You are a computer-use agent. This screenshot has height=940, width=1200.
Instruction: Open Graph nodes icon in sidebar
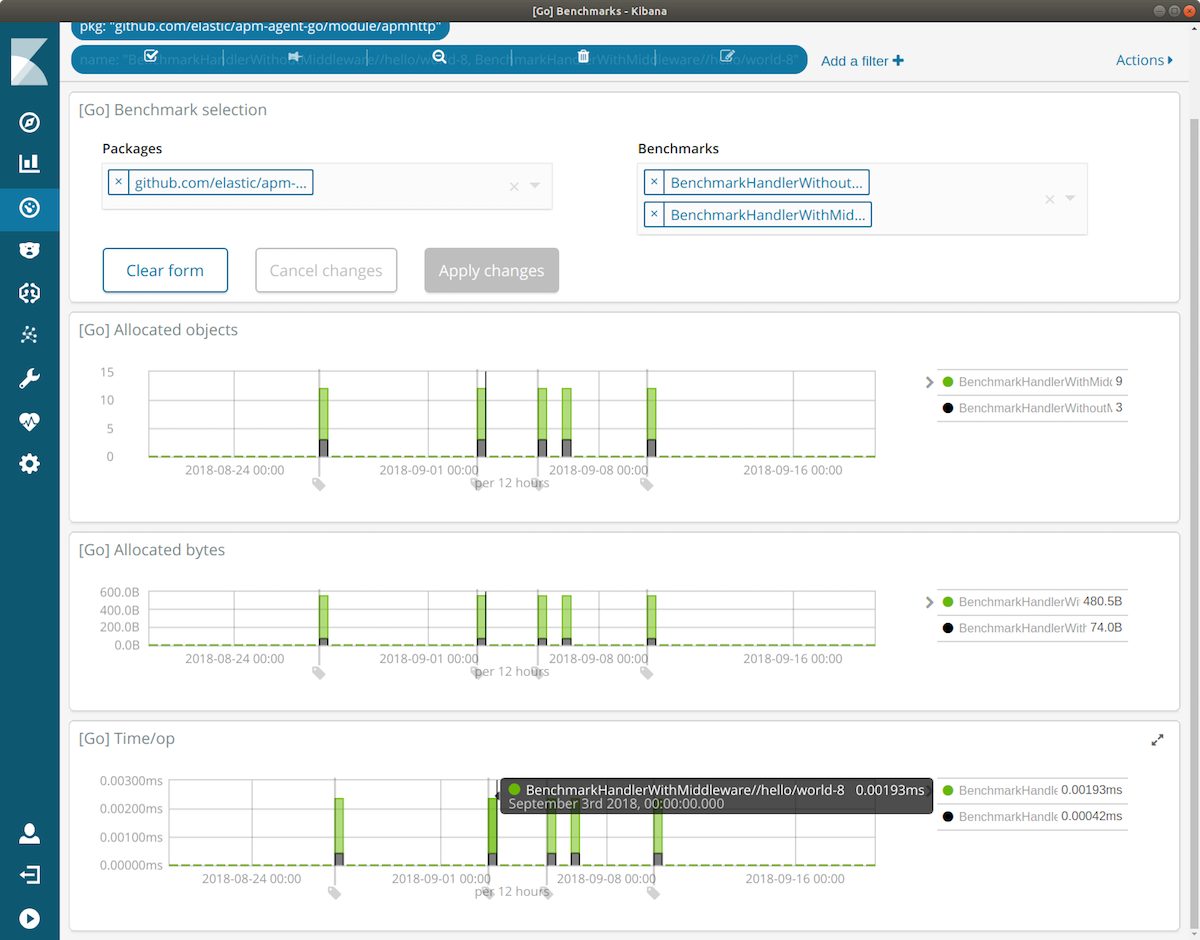[29, 335]
